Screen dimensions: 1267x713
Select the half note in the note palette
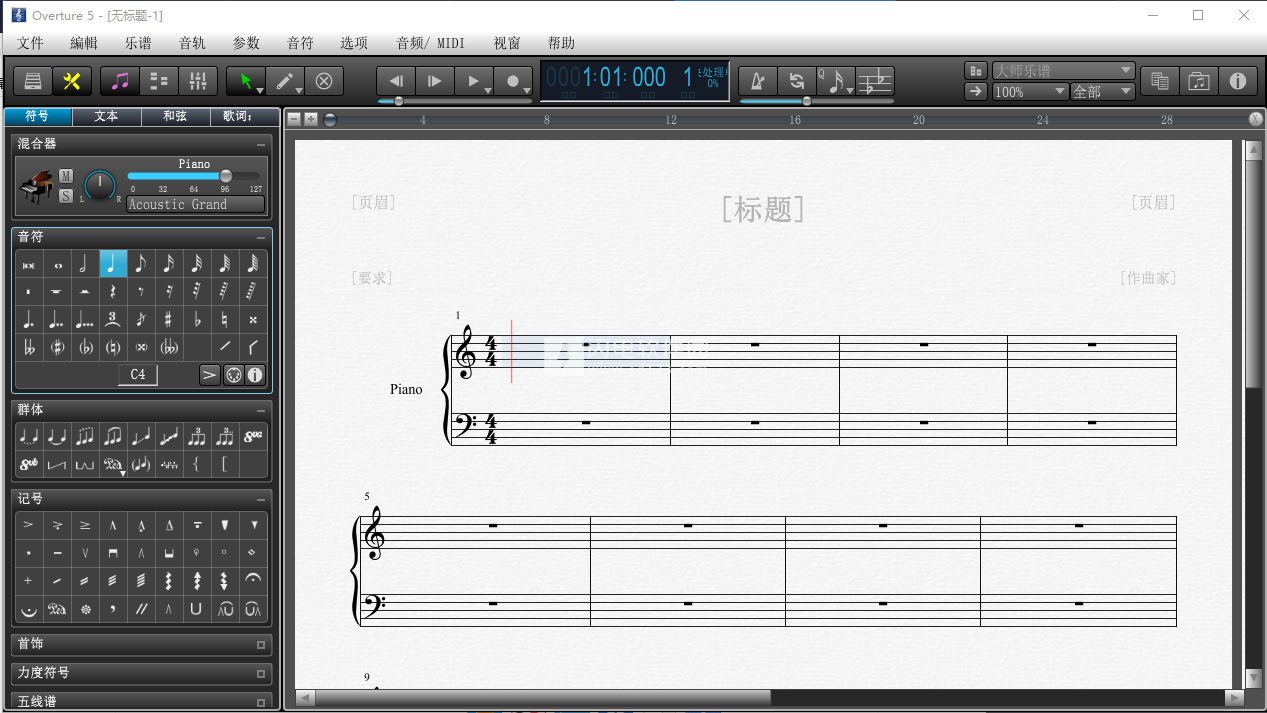[85, 264]
